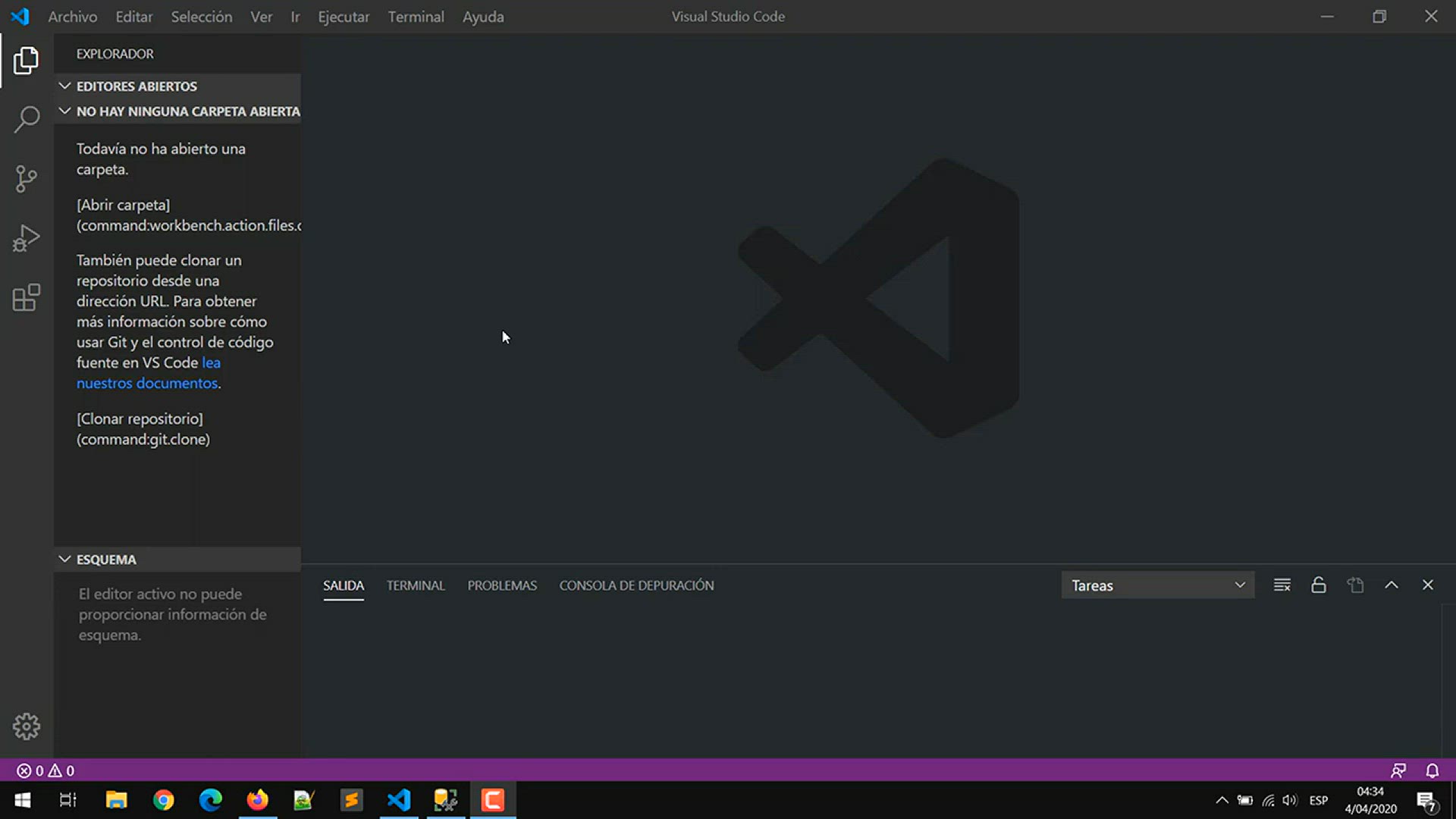The height and width of the screenshot is (819, 1456).
Task: Open the Ir menu
Action: click(x=295, y=17)
